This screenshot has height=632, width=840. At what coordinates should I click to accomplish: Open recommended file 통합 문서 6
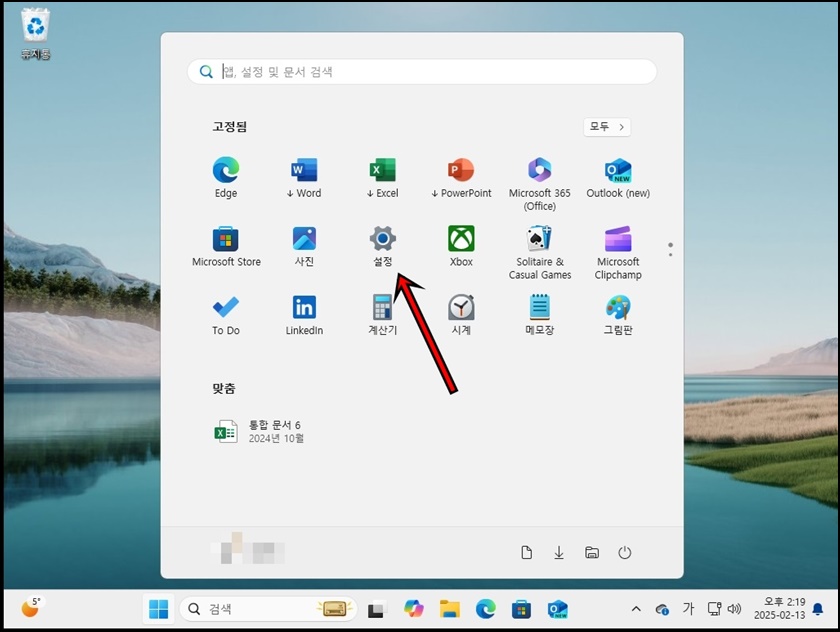point(259,431)
